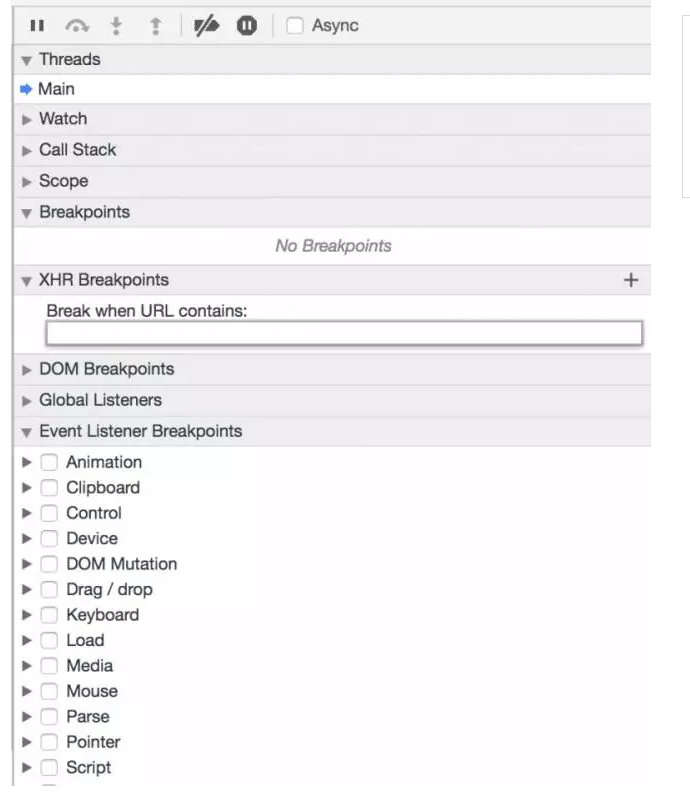Screen dimensions: 690x794
Task: Click the step out of function icon
Action: pos(156,25)
